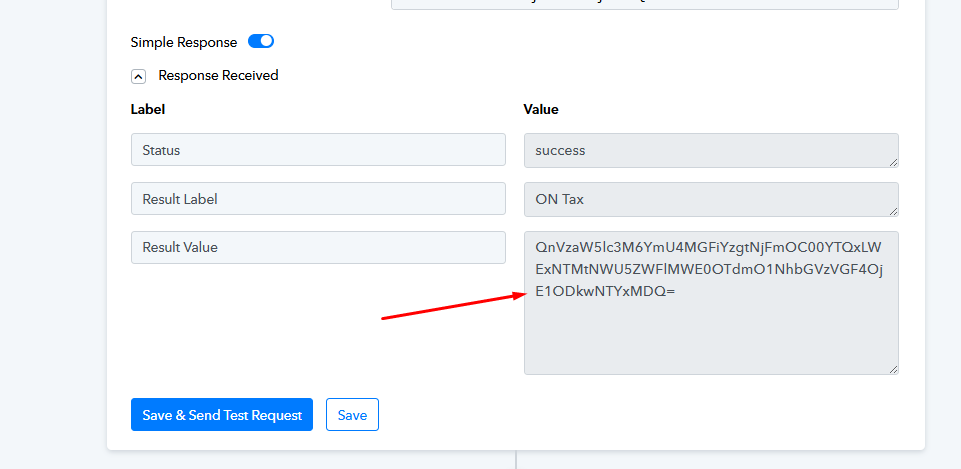Click the Label column heading
Screen dimensions: 961x469
(x=148, y=109)
